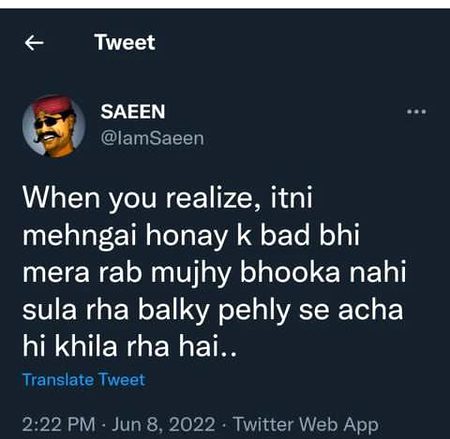
Task: Open SAEEN's cartoon profile avatar
Action: [x=54, y=126]
